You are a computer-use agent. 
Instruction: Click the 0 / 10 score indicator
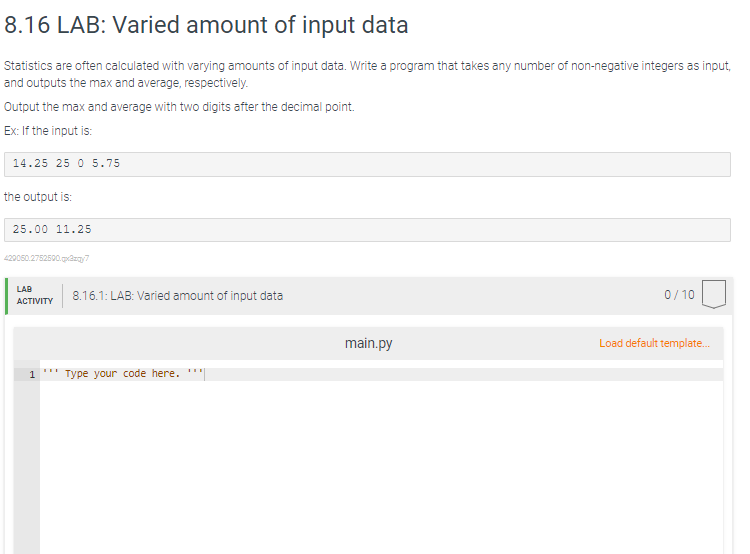pyautogui.click(x=679, y=295)
